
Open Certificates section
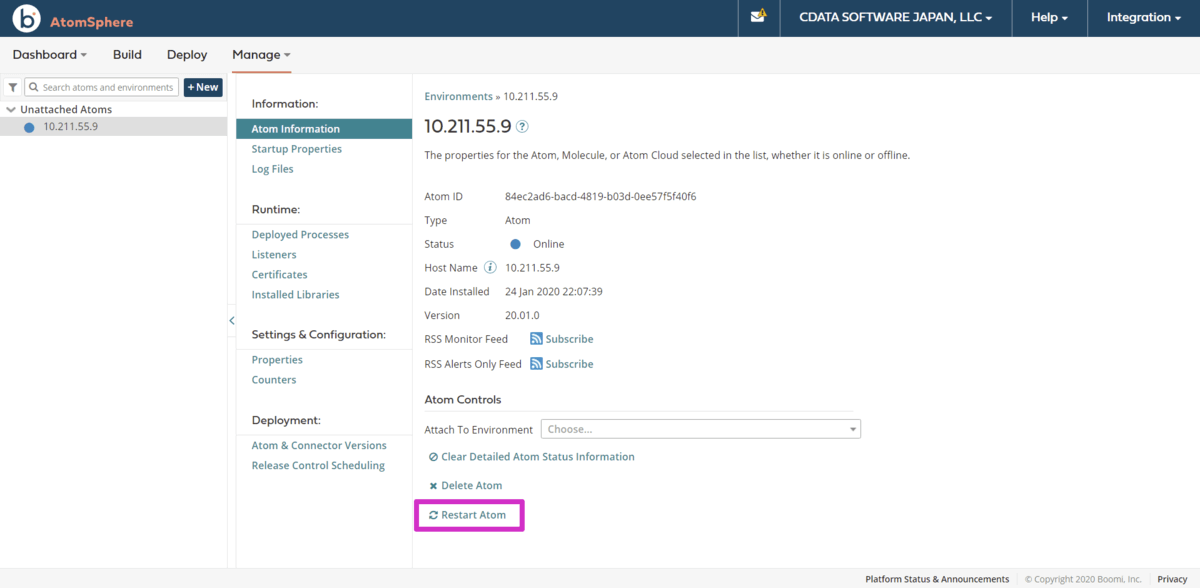[280, 275]
